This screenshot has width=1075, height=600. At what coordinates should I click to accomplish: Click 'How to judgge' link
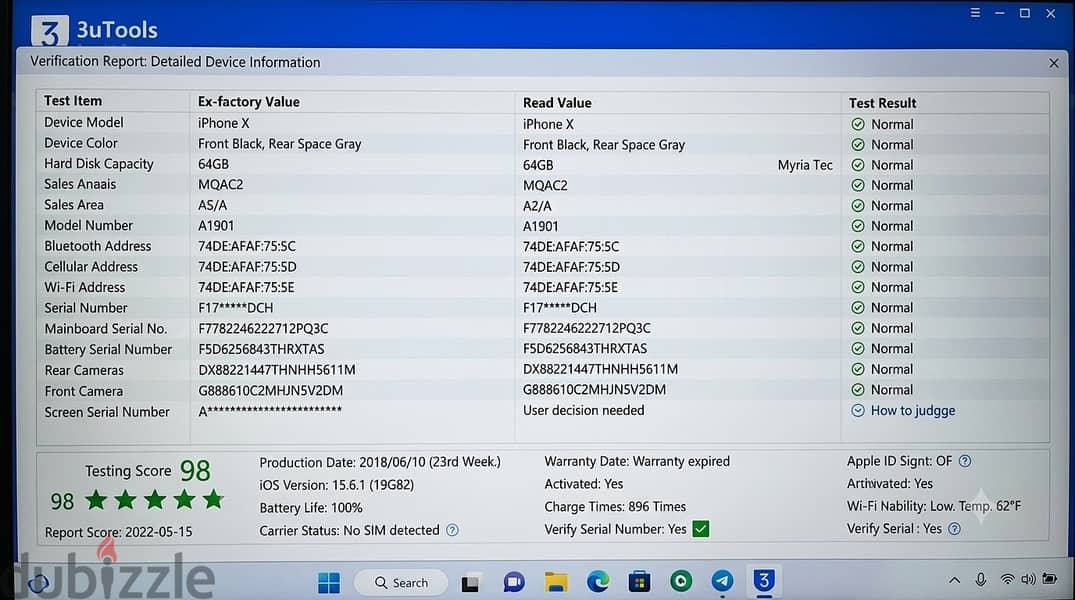913,411
